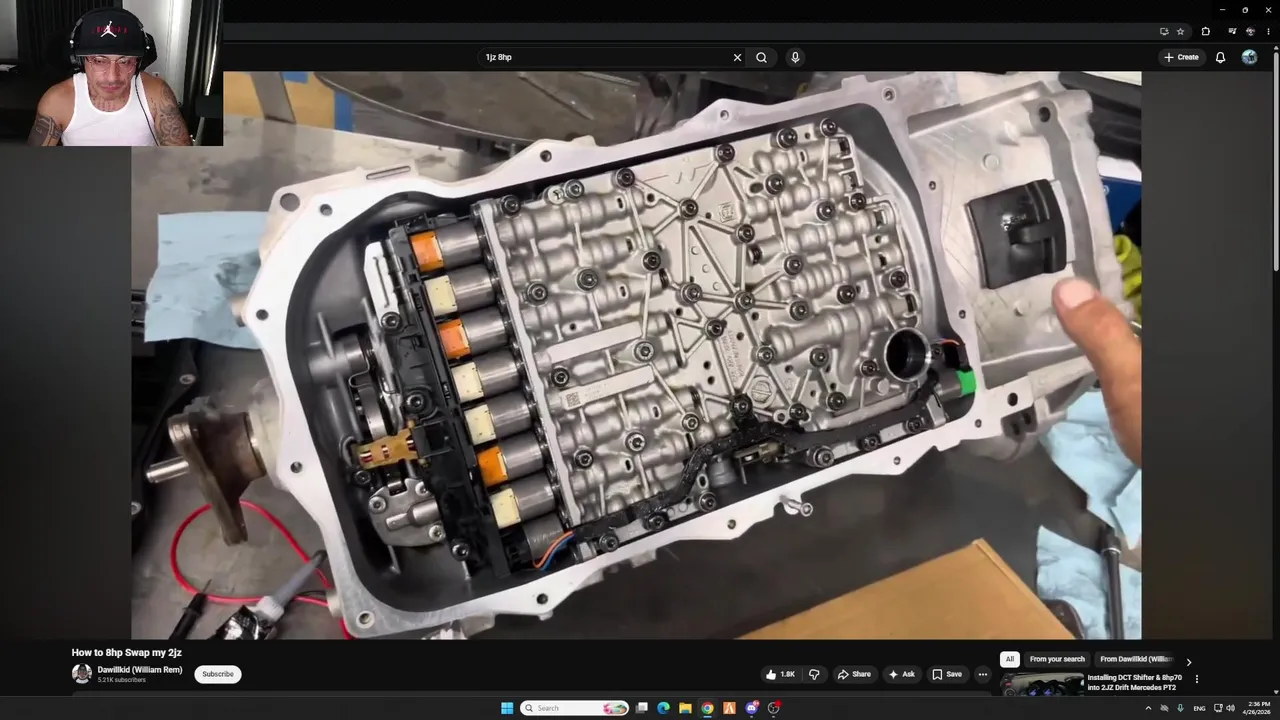Open 'Installing DCT Shifter & 8hp70' recommended video

tap(1135, 682)
